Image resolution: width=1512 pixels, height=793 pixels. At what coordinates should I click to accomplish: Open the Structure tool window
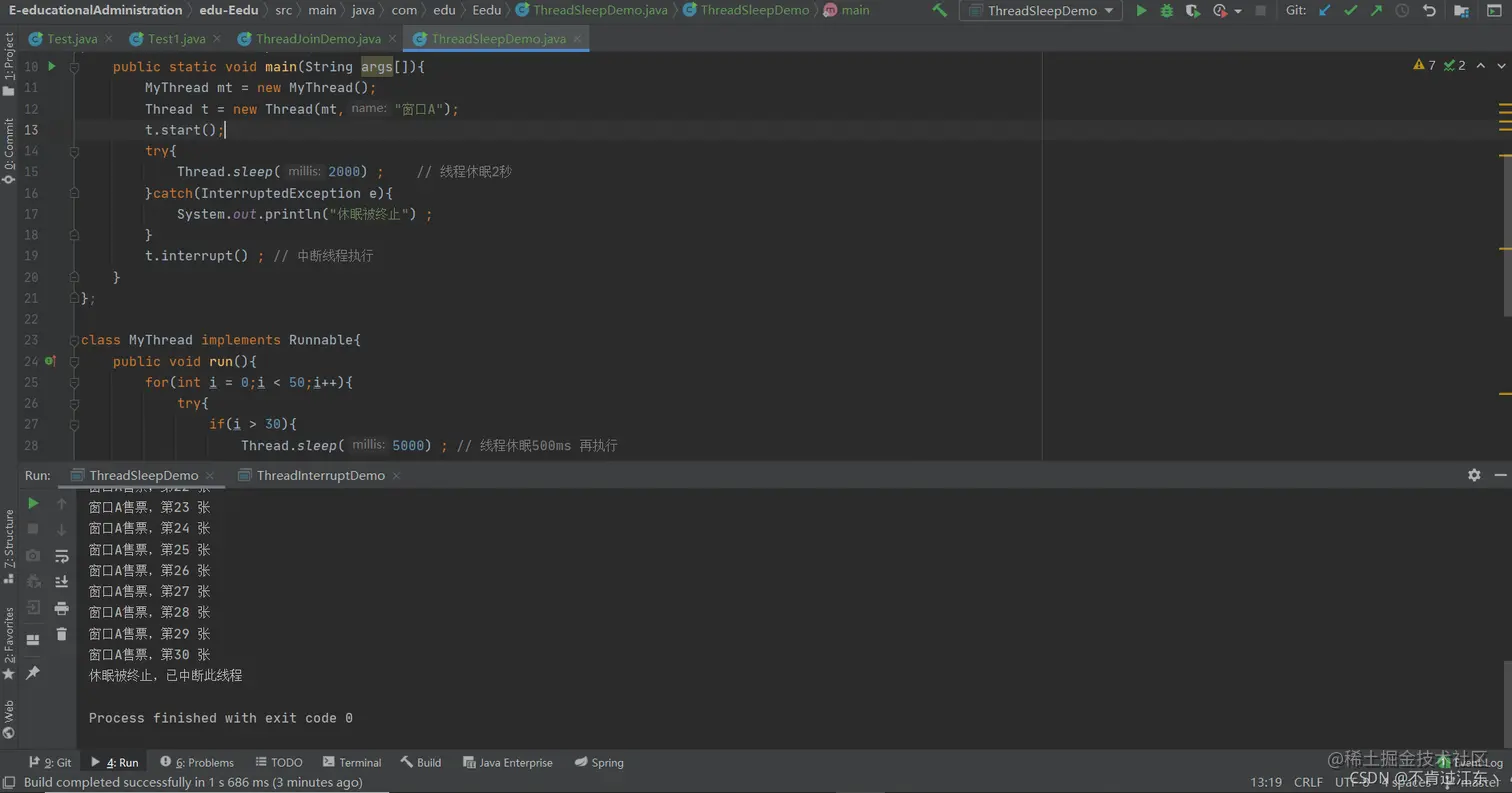[9, 547]
